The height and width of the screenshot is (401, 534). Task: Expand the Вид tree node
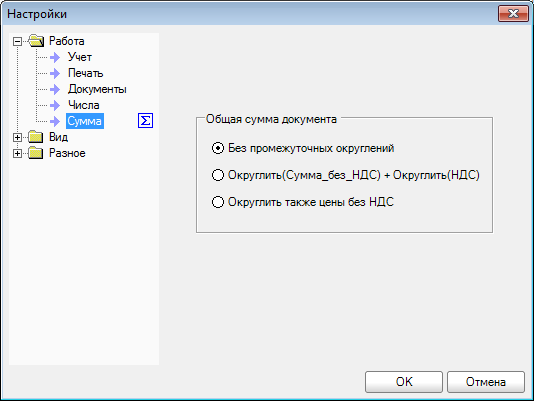[17, 137]
